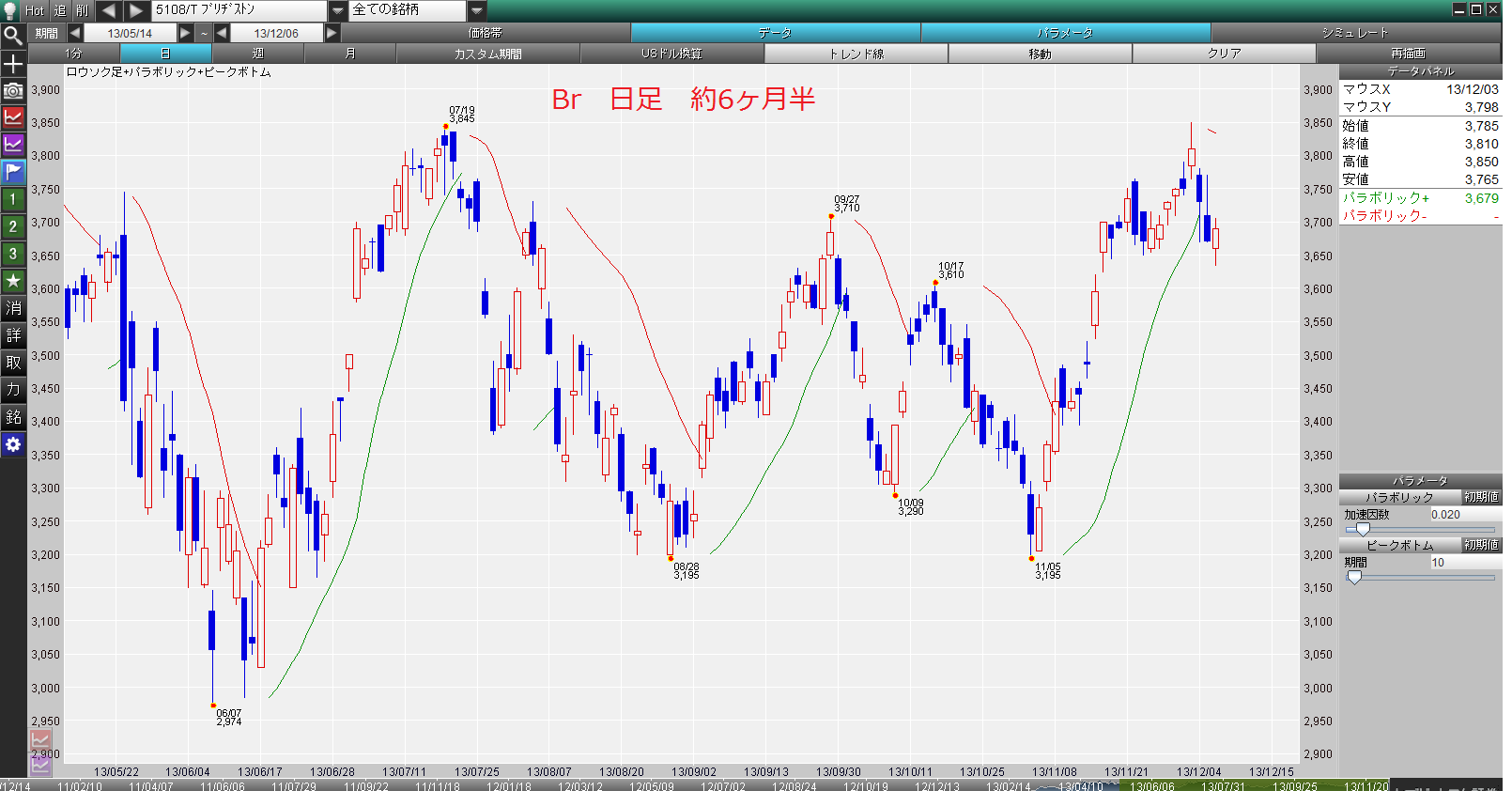This screenshot has height=791, width=1512.
Task: Select the crosshair plus cursor tool
Action: tap(13, 64)
